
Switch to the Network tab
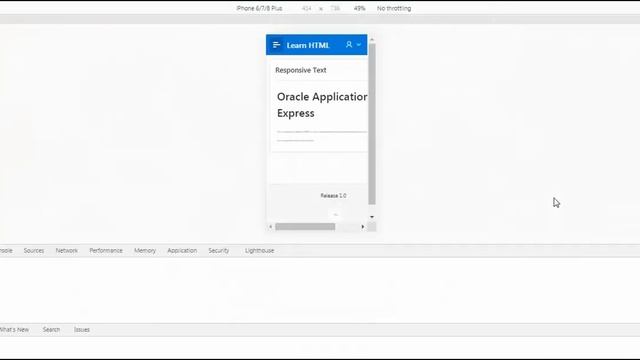[67, 251]
